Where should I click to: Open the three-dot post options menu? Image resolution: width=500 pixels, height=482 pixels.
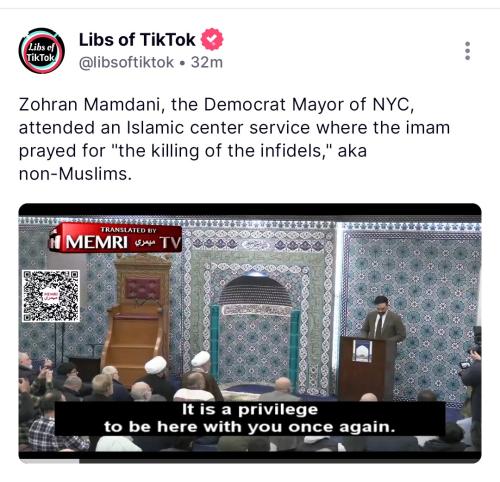pyautogui.click(x=467, y=51)
